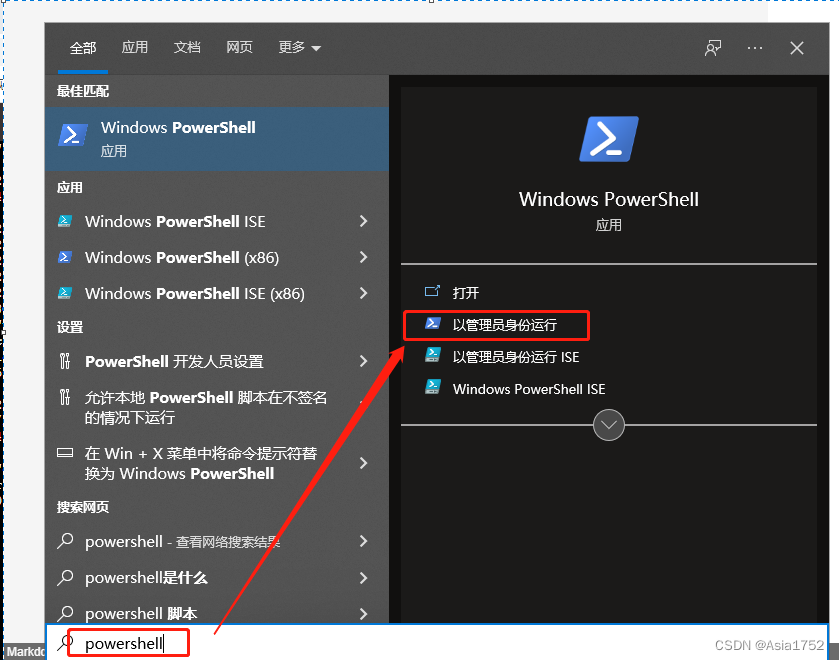The height and width of the screenshot is (660, 839).
Task: Switch to the 全部 tab
Action: [83, 48]
